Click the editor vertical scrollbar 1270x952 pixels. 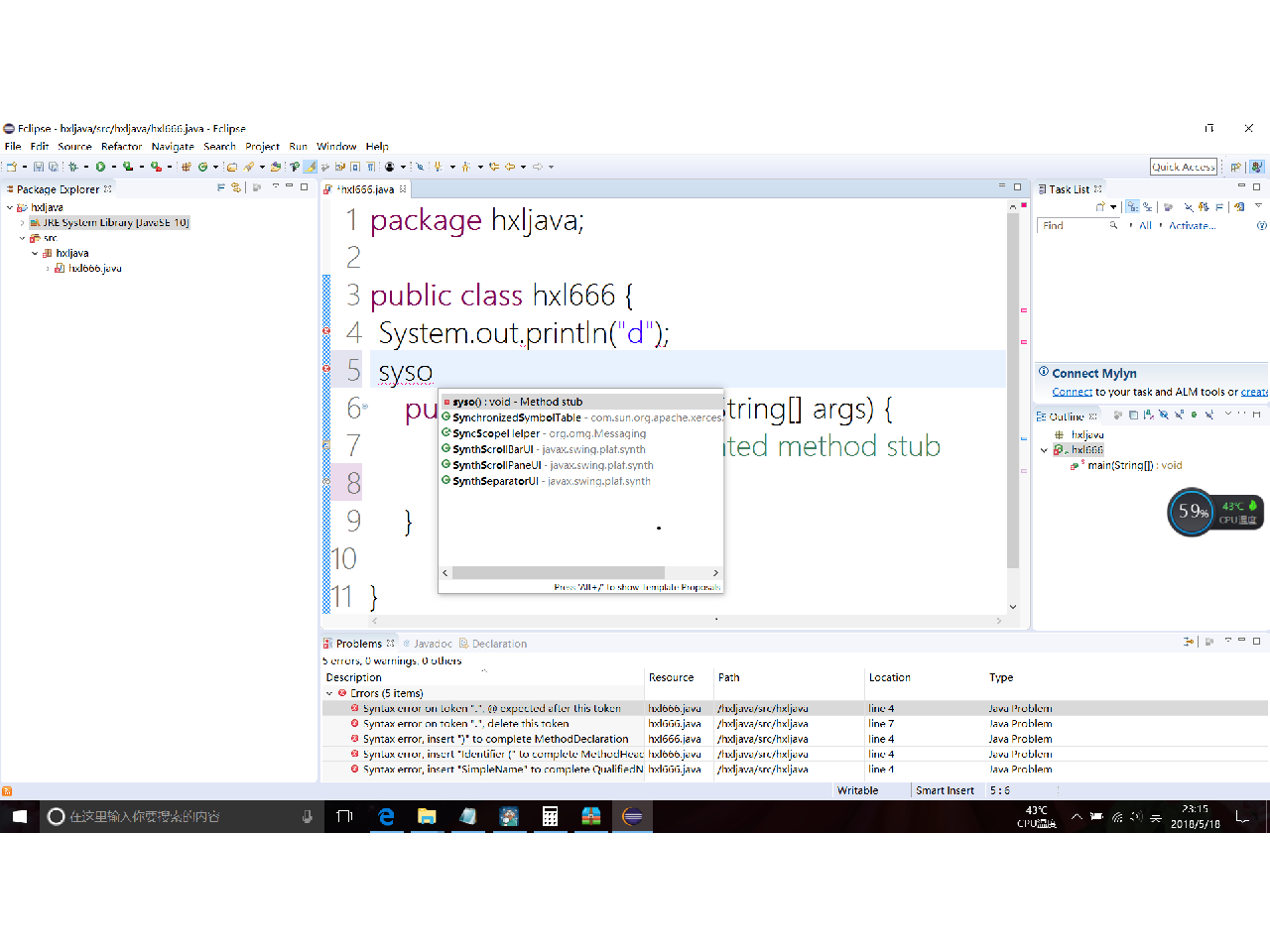1012,390
